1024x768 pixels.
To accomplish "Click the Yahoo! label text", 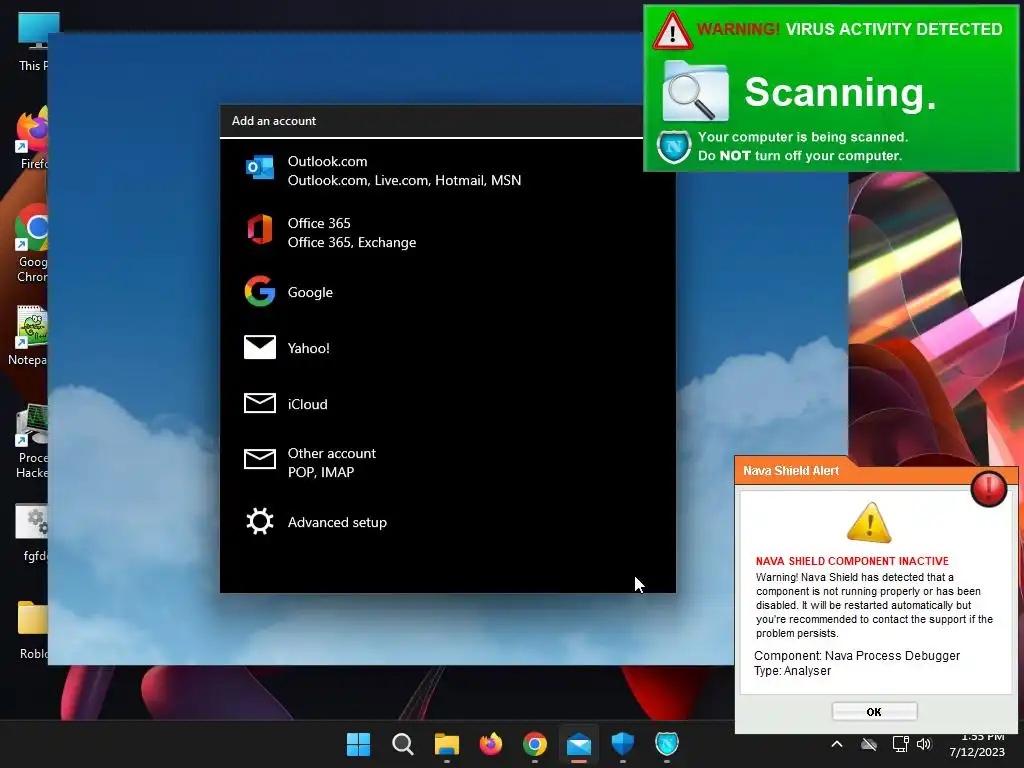I will [308, 348].
